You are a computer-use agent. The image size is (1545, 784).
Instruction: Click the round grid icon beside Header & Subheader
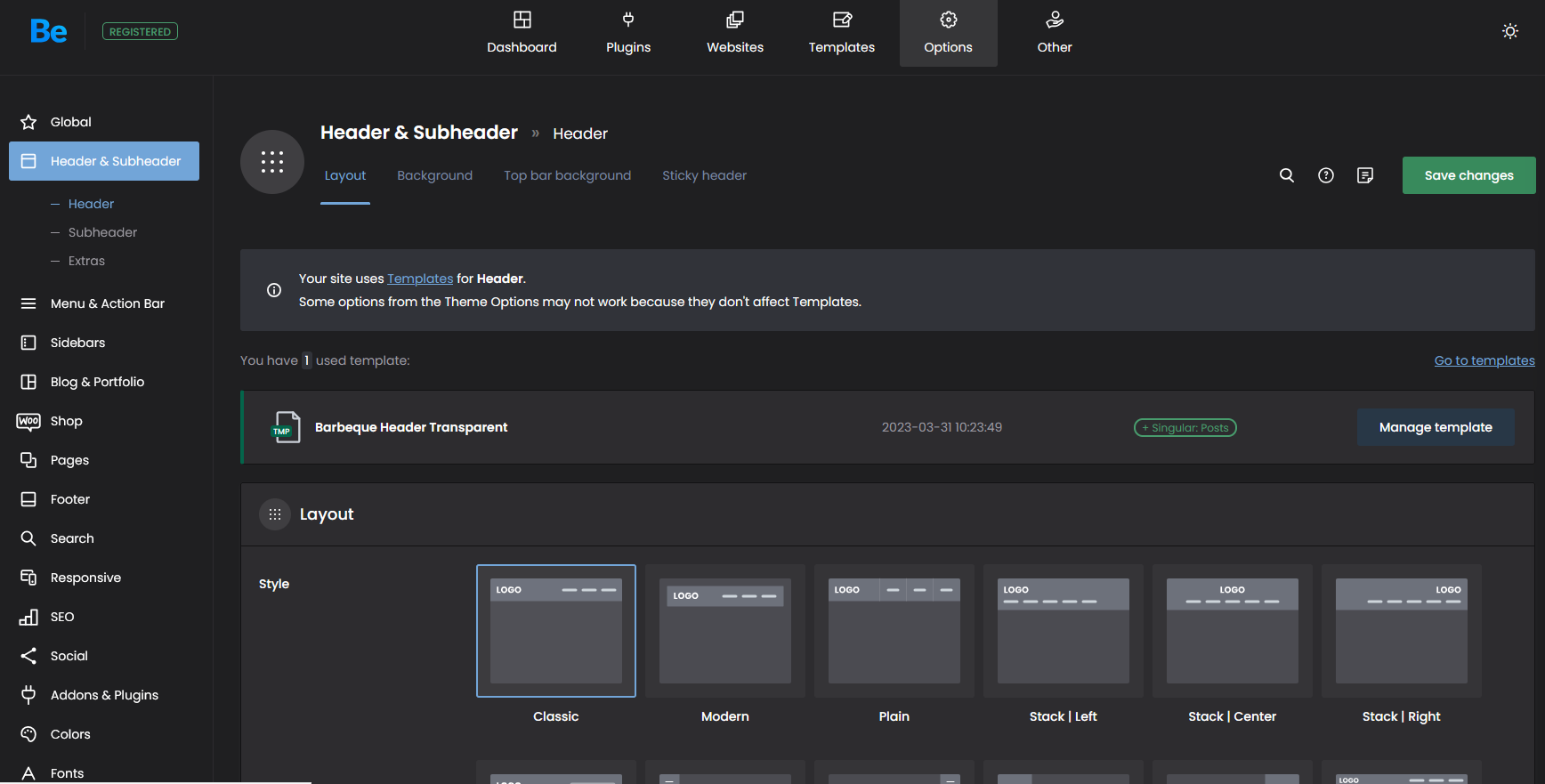coord(272,162)
